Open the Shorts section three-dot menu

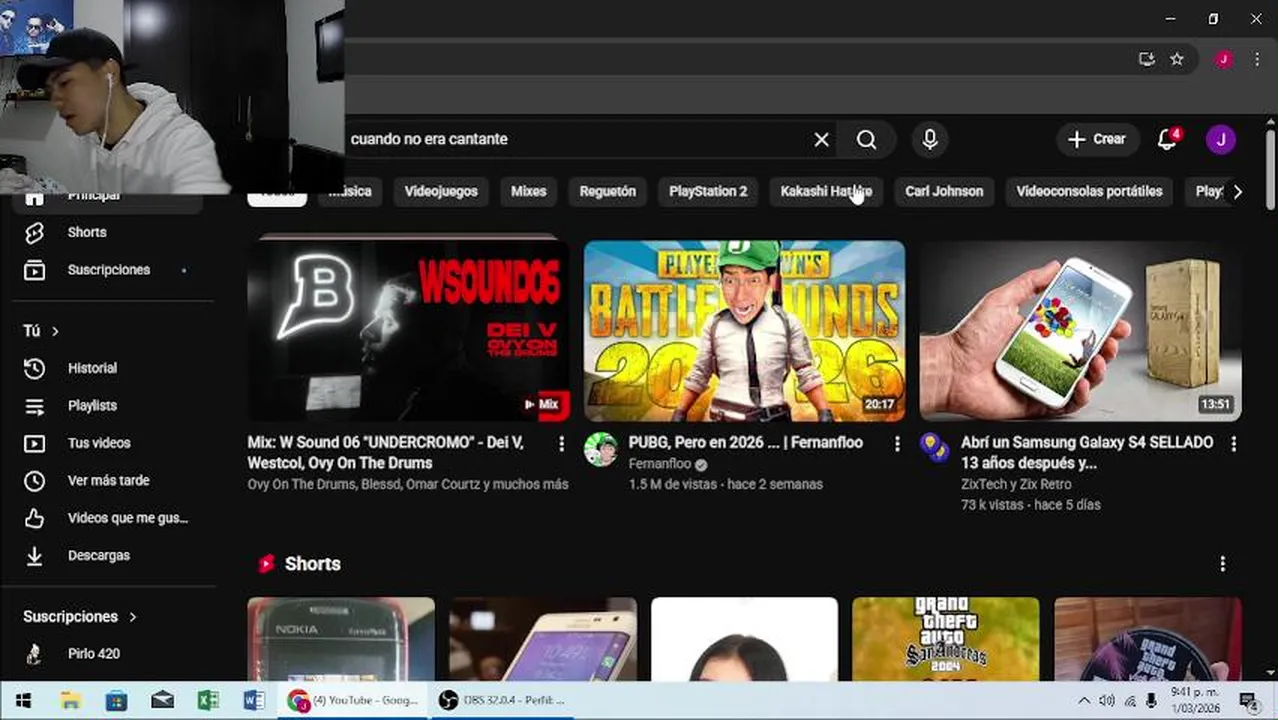coord(1222,564)
